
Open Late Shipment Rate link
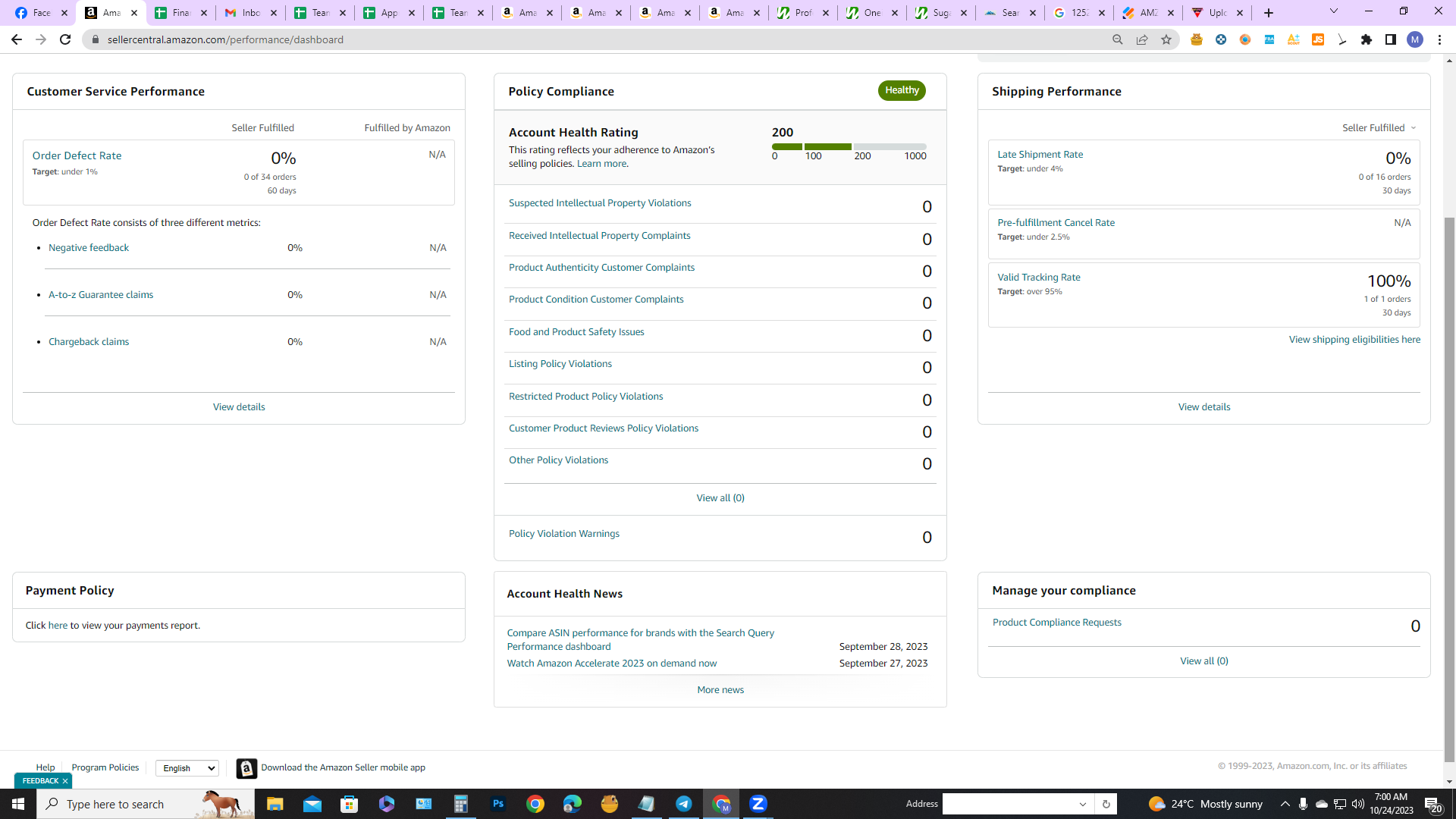tap(1040, 155)
